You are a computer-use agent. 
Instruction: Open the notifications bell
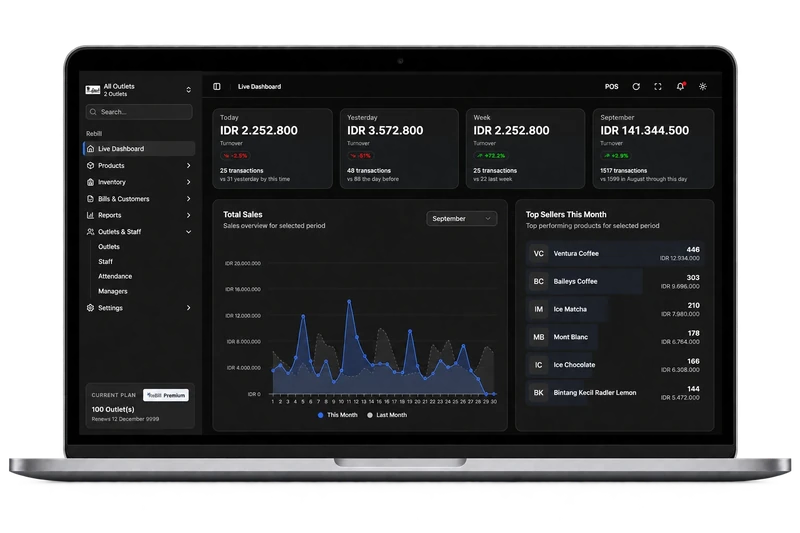click(680, 87)
